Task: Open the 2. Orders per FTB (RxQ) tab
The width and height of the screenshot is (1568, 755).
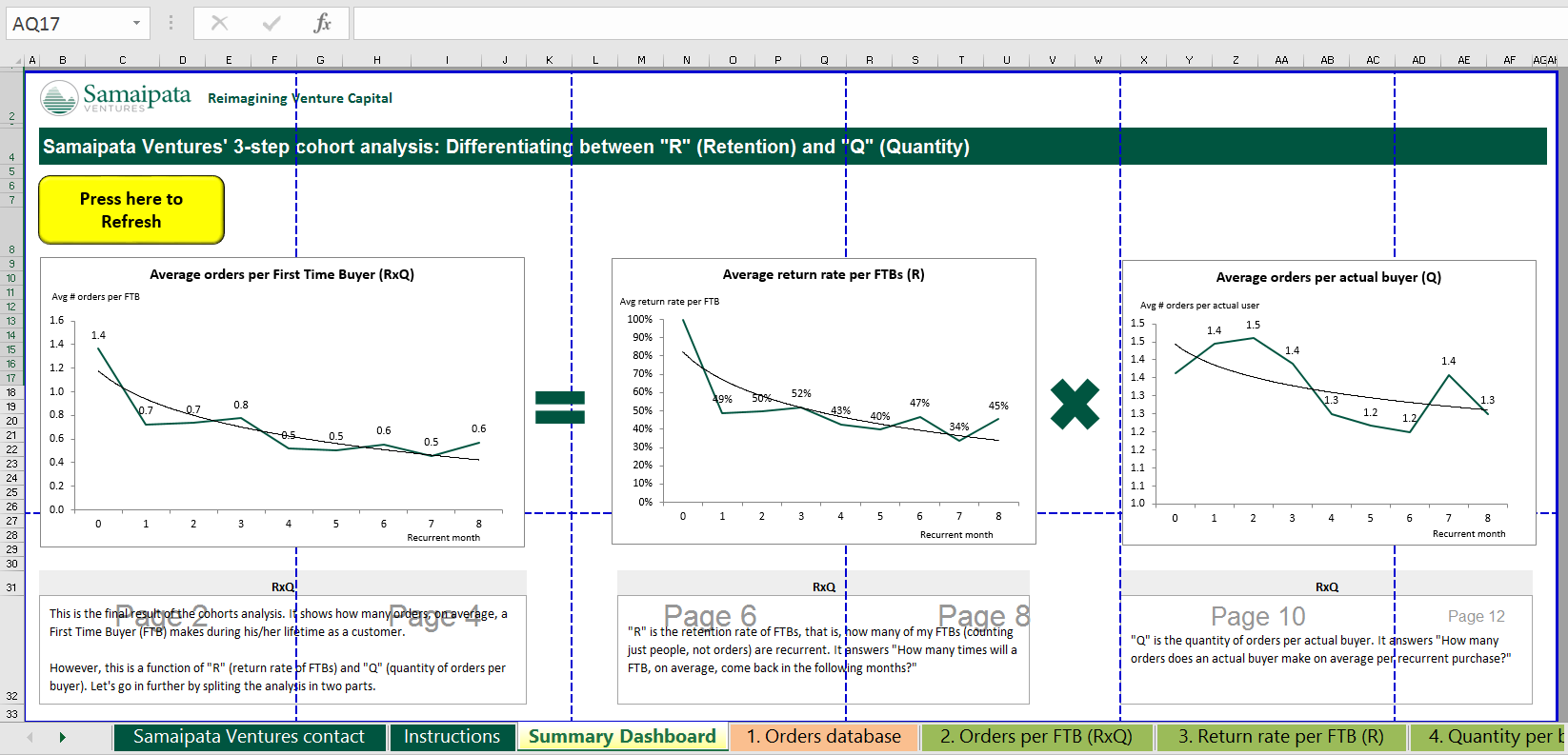Action: click(1036, 737)
